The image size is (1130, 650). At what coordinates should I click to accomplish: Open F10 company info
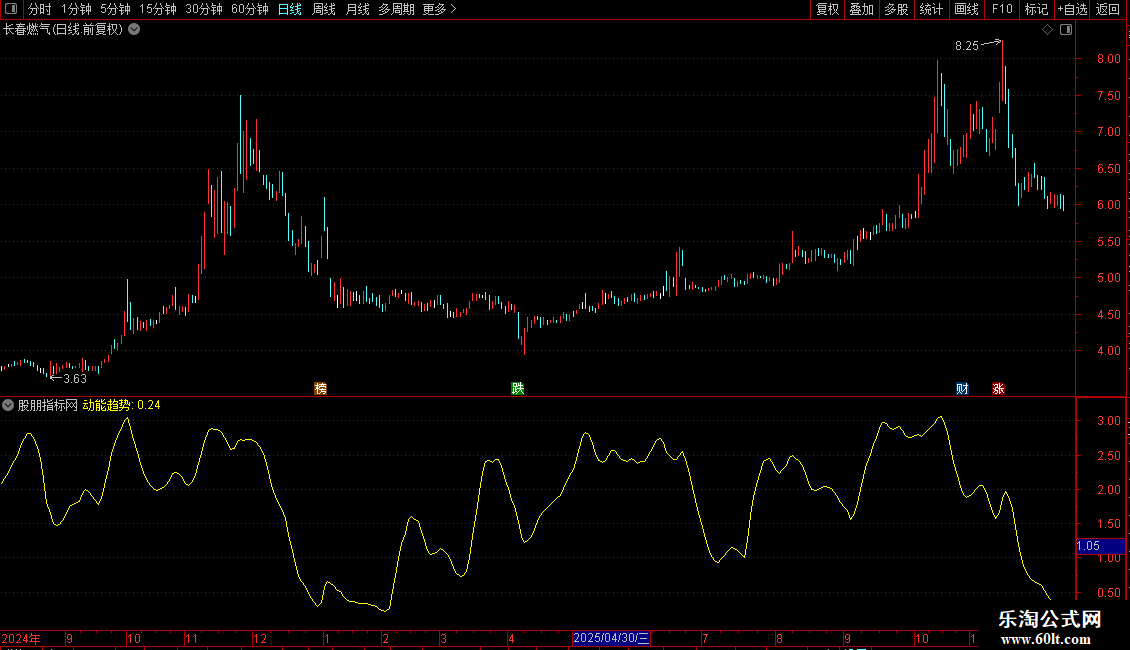click(1002, 9)
